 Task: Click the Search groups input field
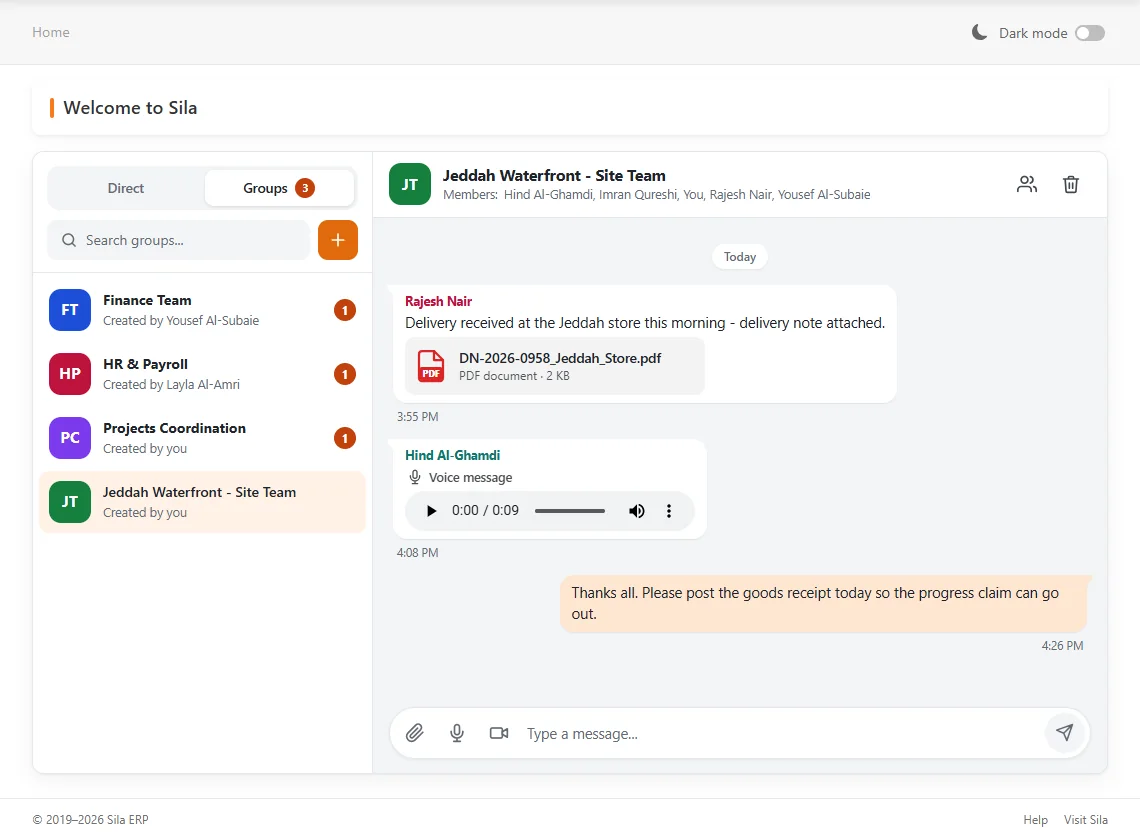179,240
